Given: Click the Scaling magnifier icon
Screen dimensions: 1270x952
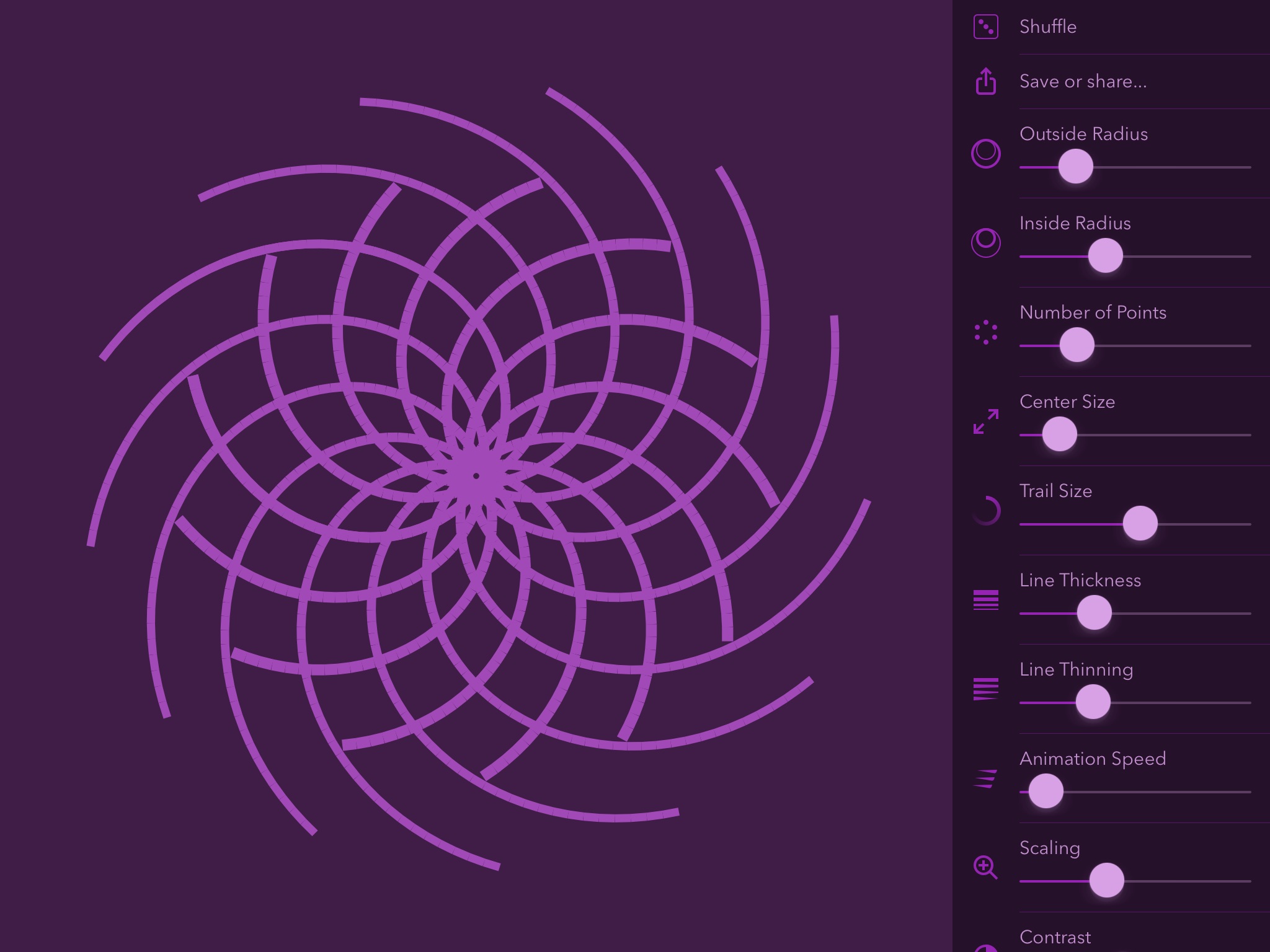Looking at the screenshot, I should 985,867.
